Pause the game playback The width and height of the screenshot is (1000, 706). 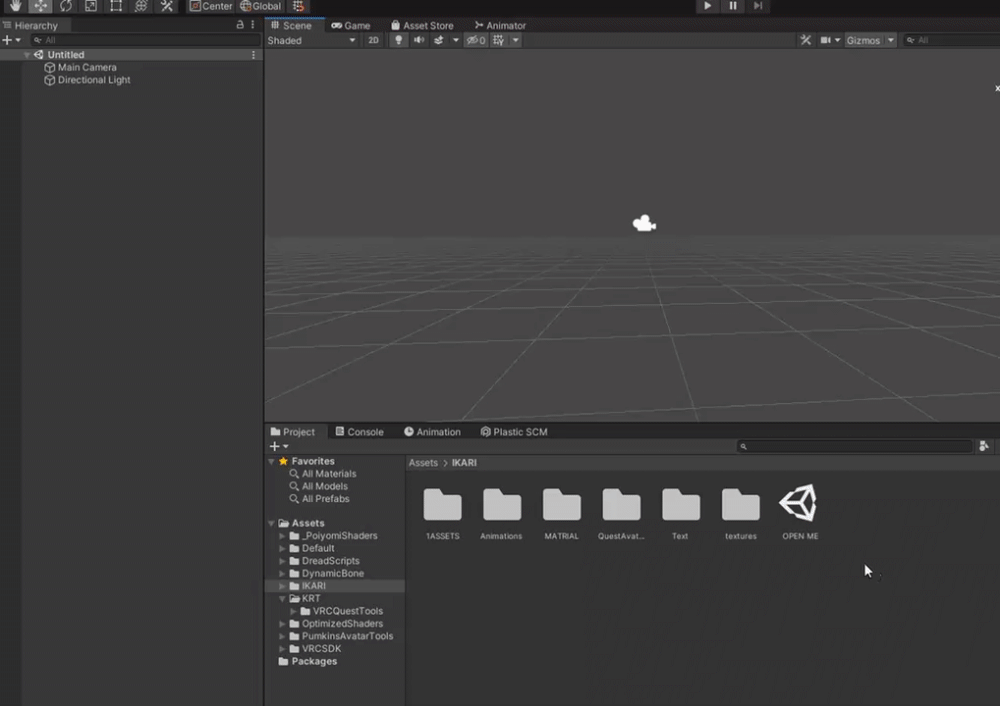(733, 6)
